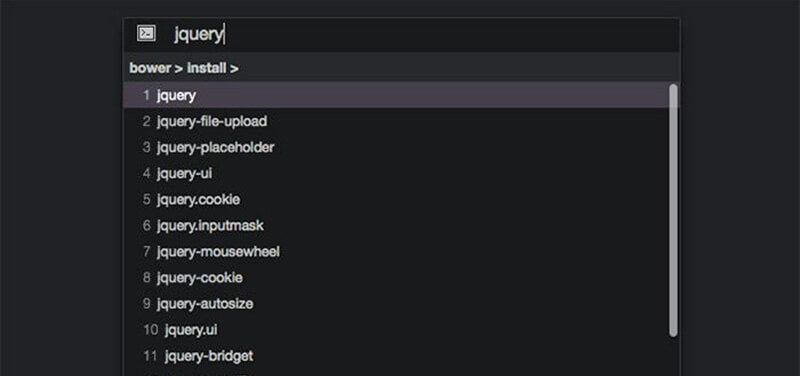The image size is (800, 376).
Task: Click into the jquery search field
Action: point(423,35)
